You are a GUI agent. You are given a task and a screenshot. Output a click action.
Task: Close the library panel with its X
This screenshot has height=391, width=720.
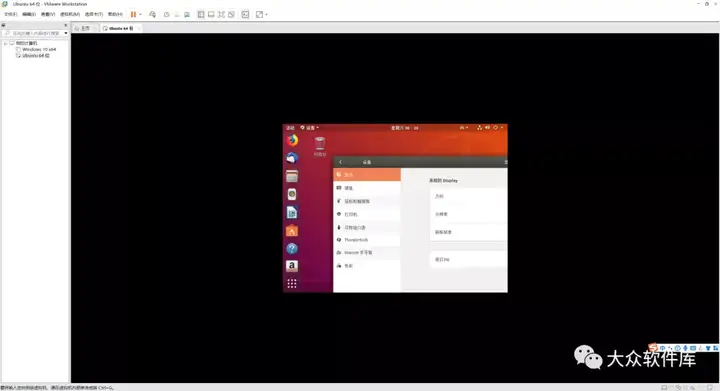coord(66,25)
